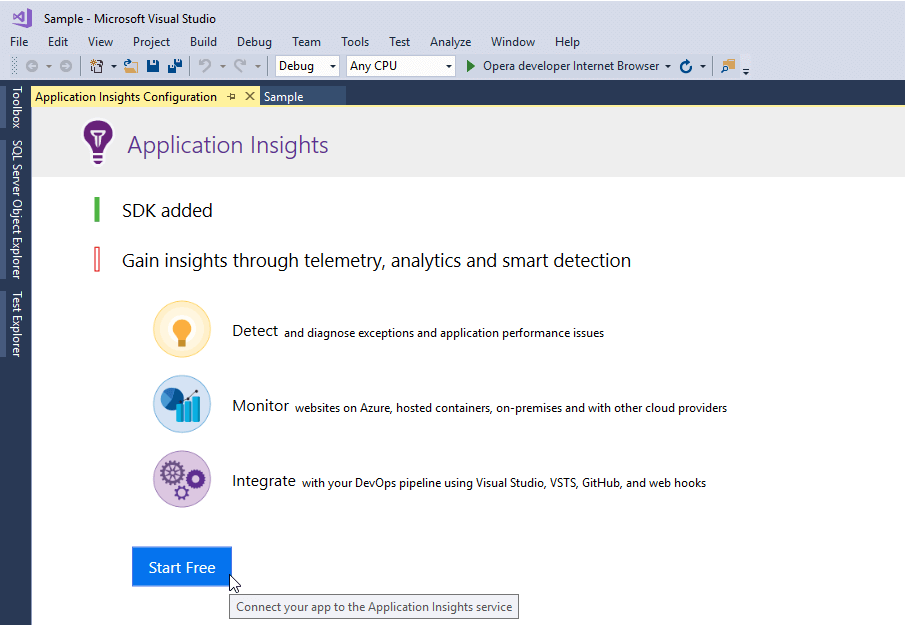Open the Opera developer Internet Browser dropdown arrow
905x625 pixels.
[x=667, y=66]
